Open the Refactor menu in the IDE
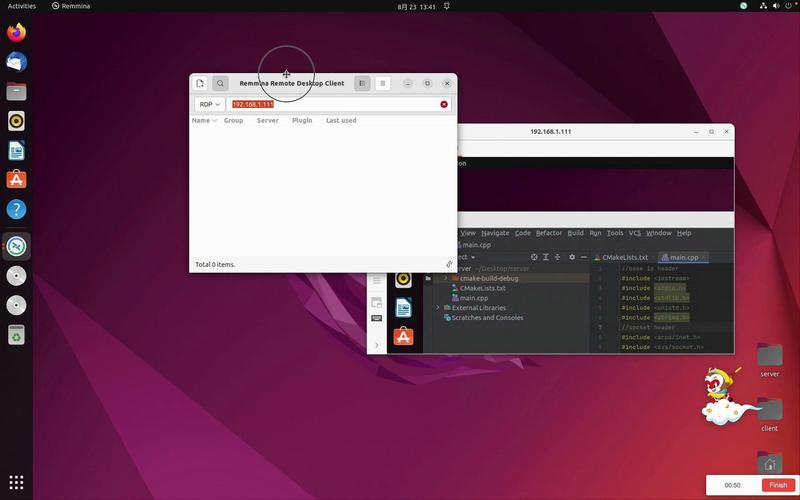The height and width of the screenshot is (500, 800). point(549,233)
